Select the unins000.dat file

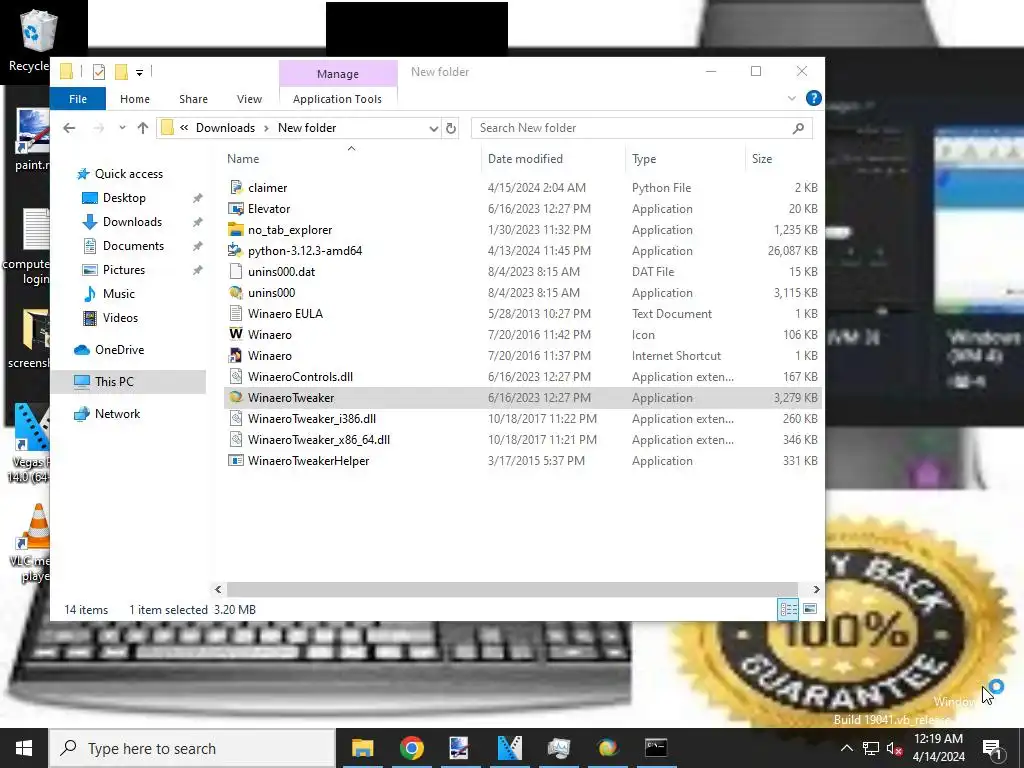click(281, 272)
